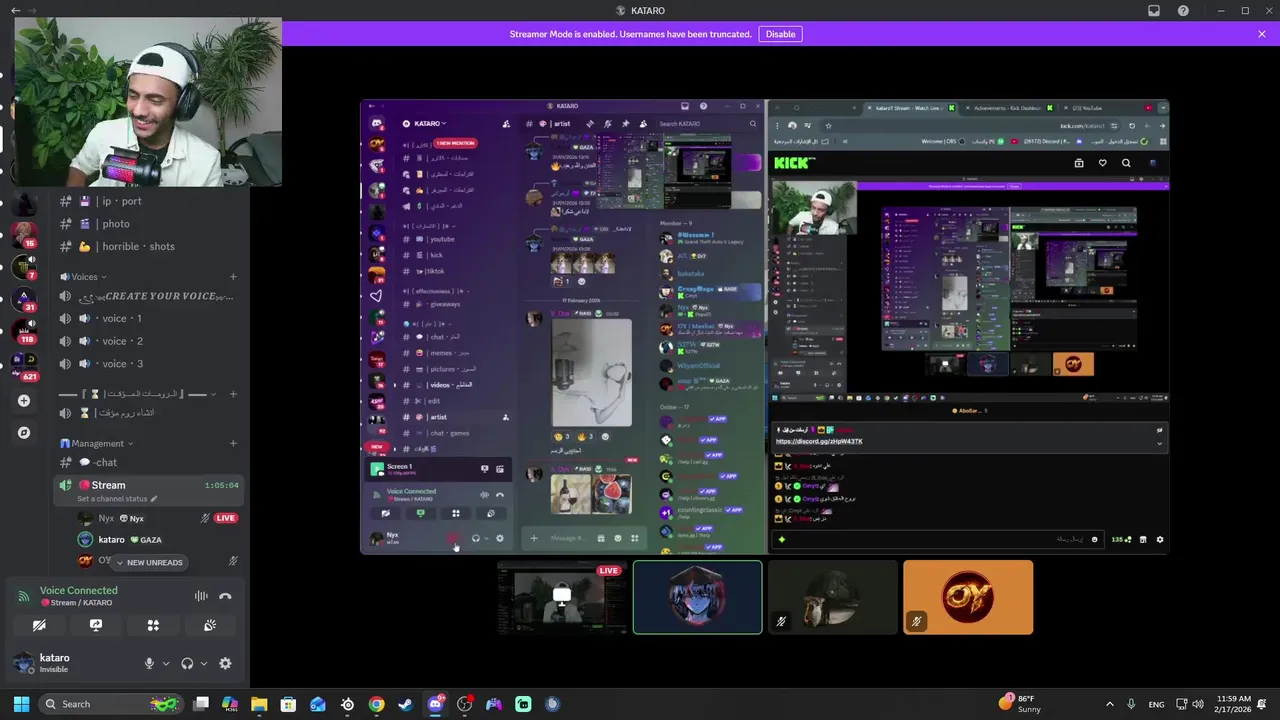Image resolution: width=1280 pixels, height=720 pixels.
Task: Open the photo text channel
Action: pos(150,224)
